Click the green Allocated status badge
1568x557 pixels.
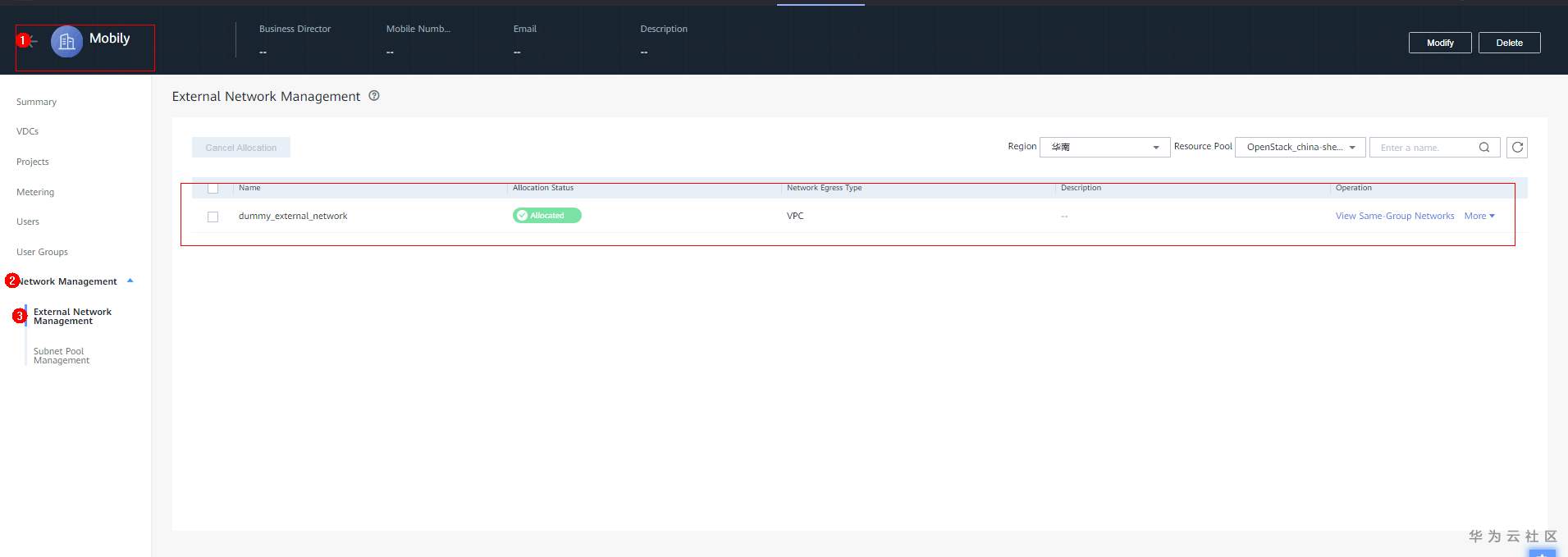(x=546, y=216)
